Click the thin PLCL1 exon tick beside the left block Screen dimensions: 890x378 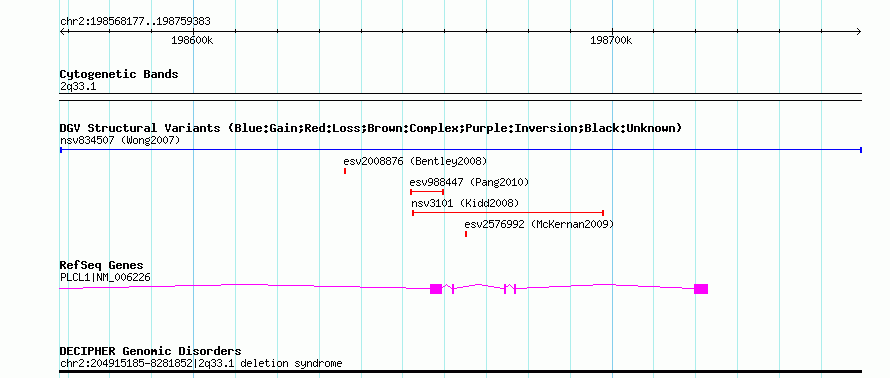point(452,289)
